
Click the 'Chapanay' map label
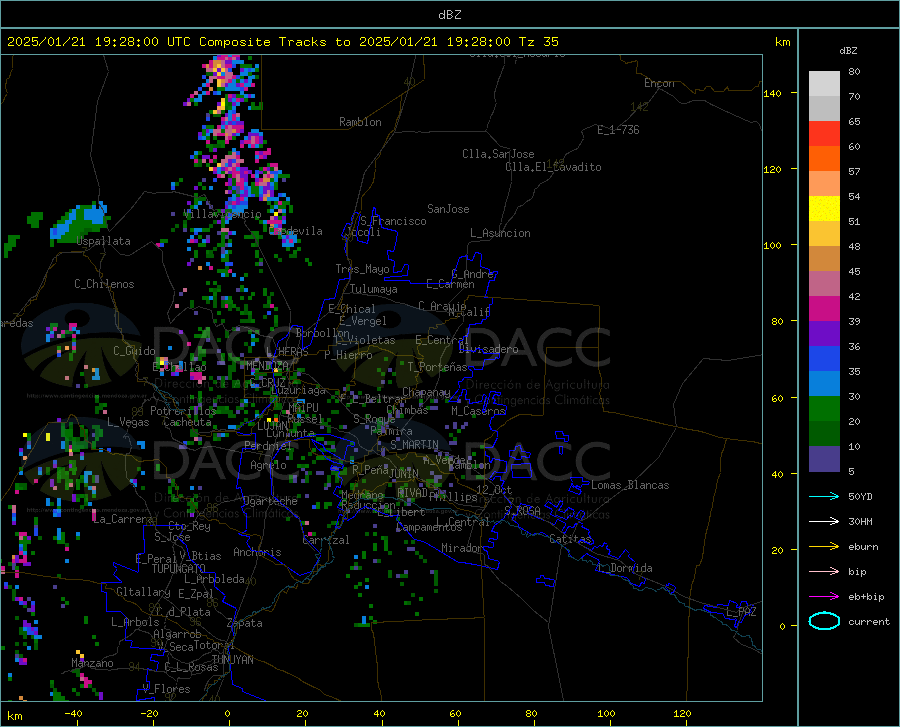tap(426, 392)
